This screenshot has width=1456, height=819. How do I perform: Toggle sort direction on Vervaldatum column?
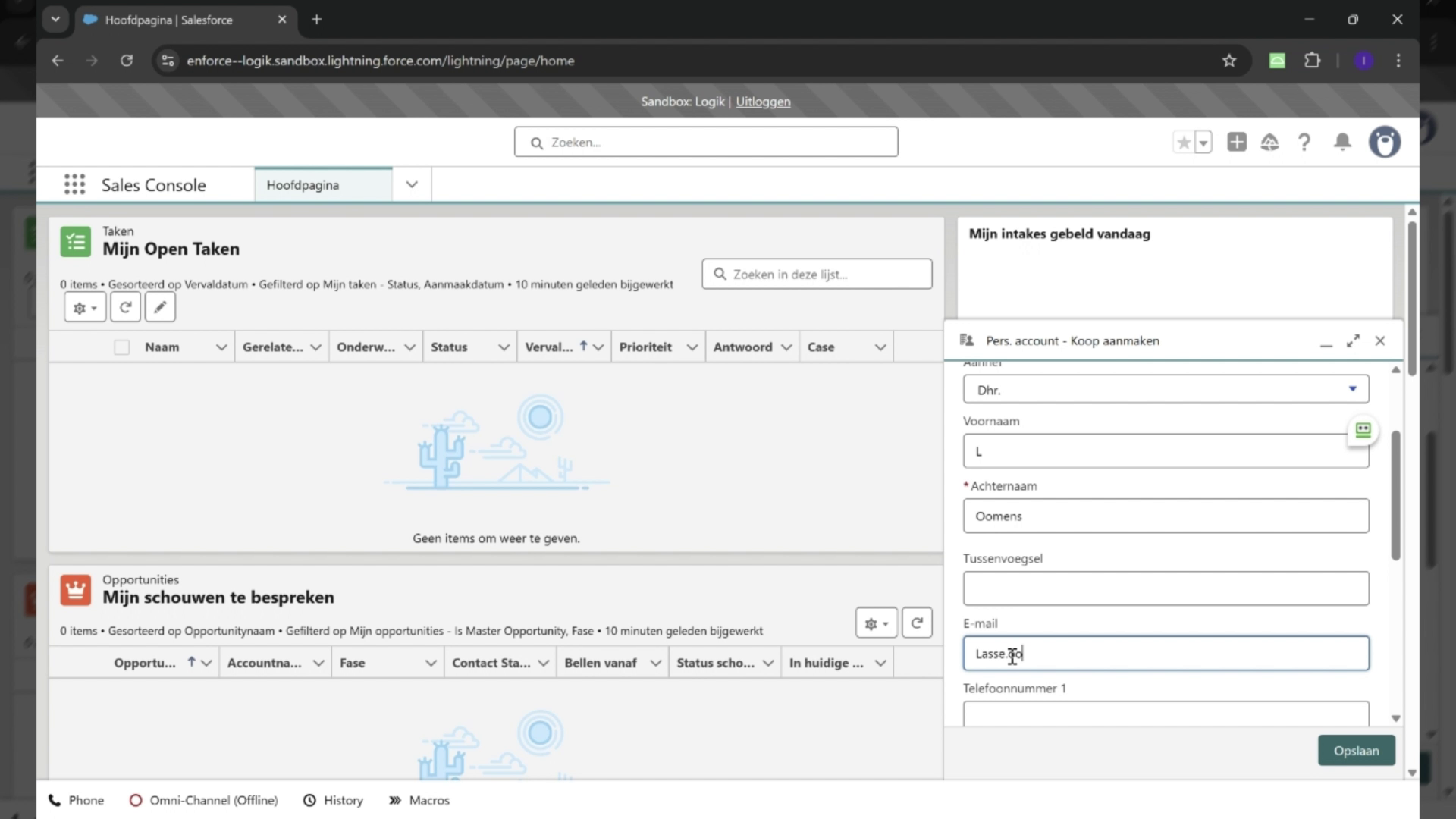(x=582, y=346)
